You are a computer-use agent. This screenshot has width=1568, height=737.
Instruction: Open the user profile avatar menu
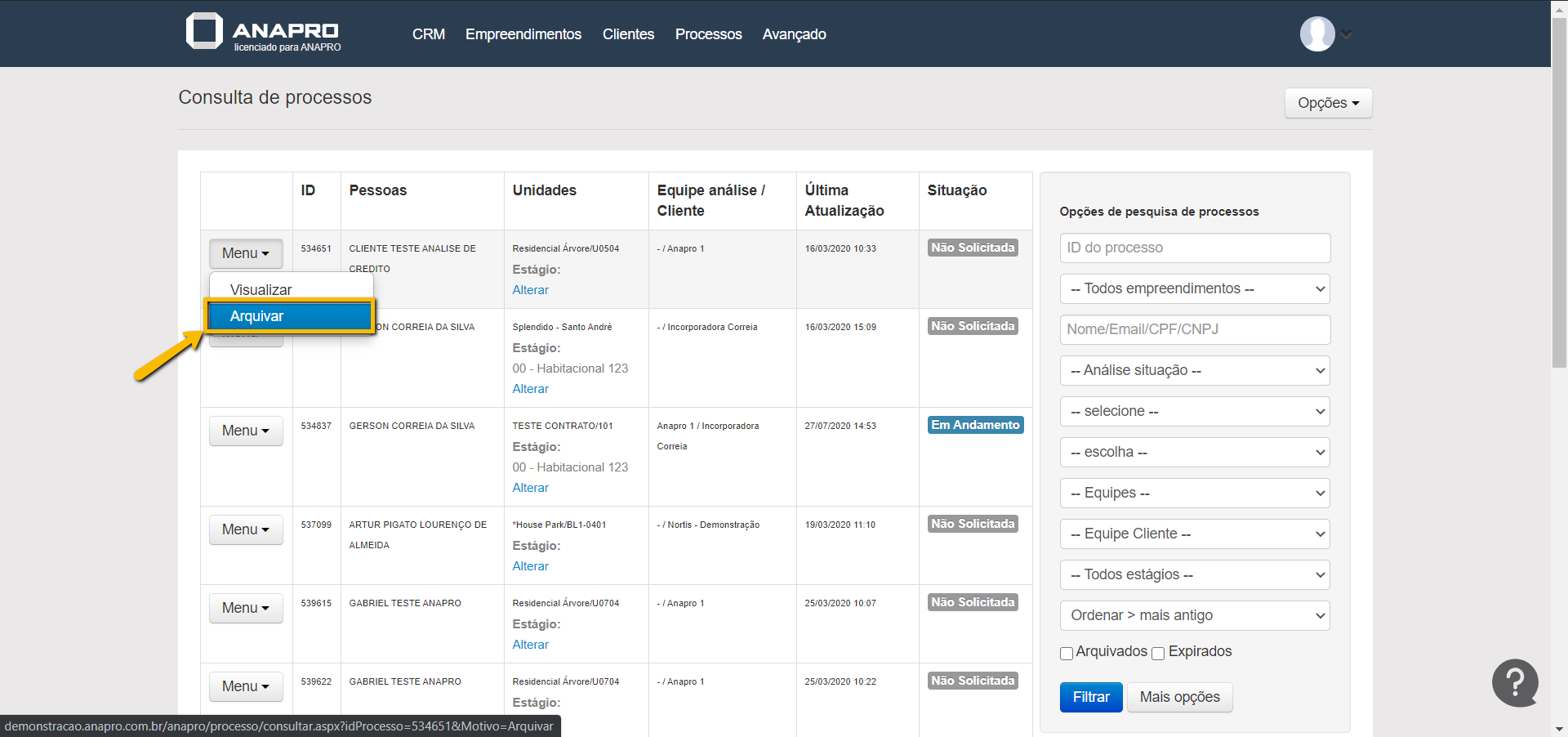point(1316,34)
